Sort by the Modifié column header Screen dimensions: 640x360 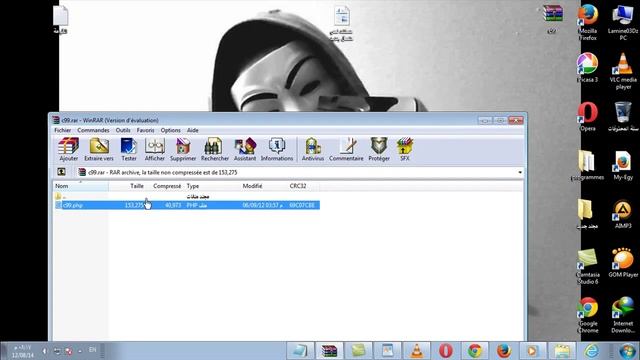click(x=263, y=186)
